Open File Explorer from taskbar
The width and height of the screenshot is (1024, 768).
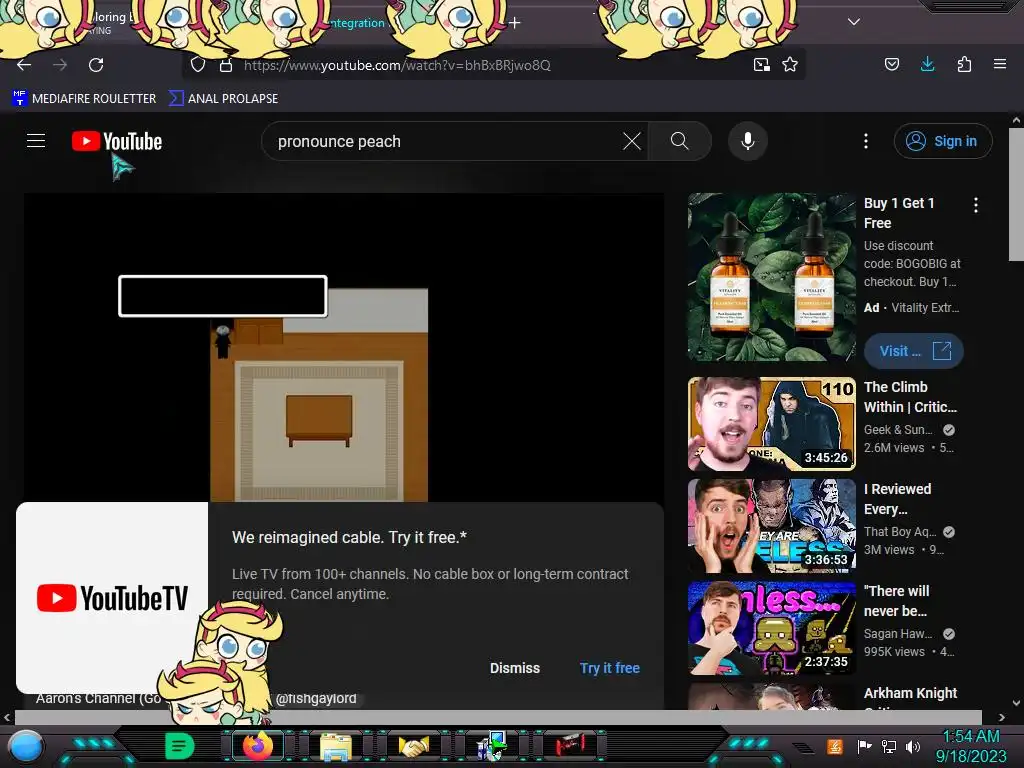tap(336, 746)
